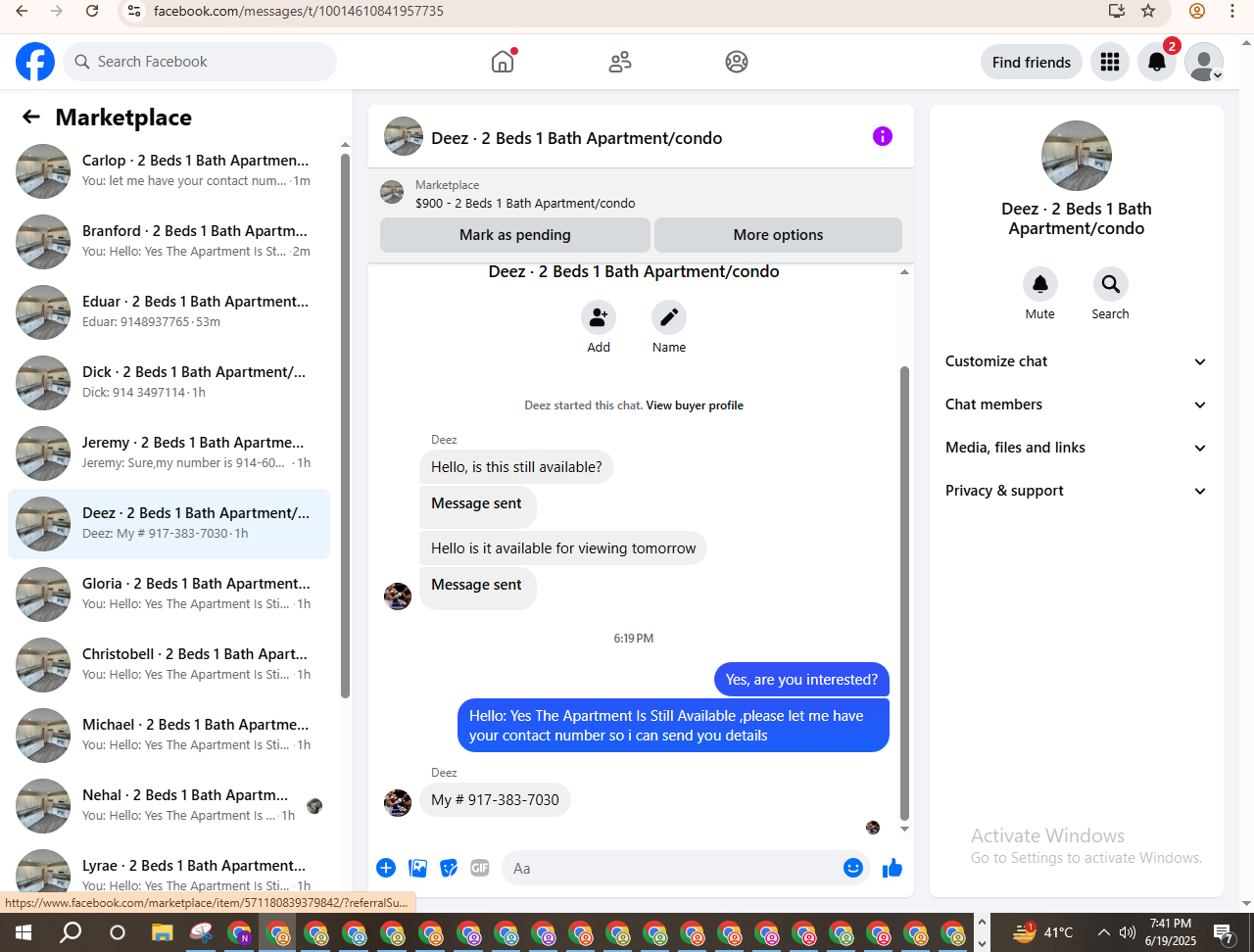Open Christobell conversation in list
This screenshot has height=952, width=1254.
[x=169, y=665]
